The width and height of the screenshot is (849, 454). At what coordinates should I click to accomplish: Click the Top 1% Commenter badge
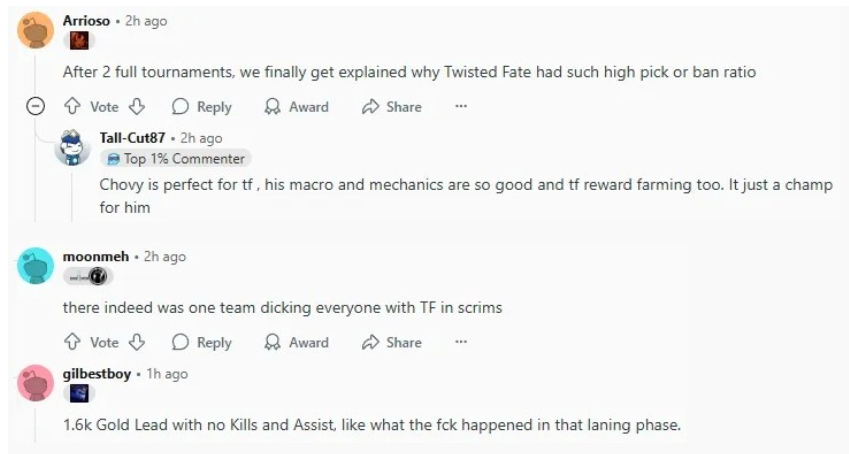pos(176,159)
